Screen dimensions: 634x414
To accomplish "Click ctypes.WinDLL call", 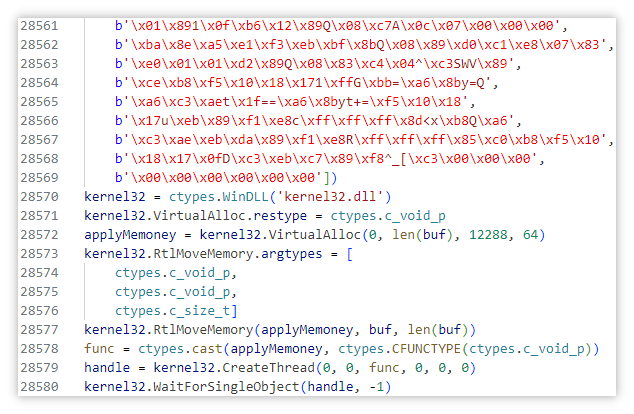I will click(x=280, y=197).
